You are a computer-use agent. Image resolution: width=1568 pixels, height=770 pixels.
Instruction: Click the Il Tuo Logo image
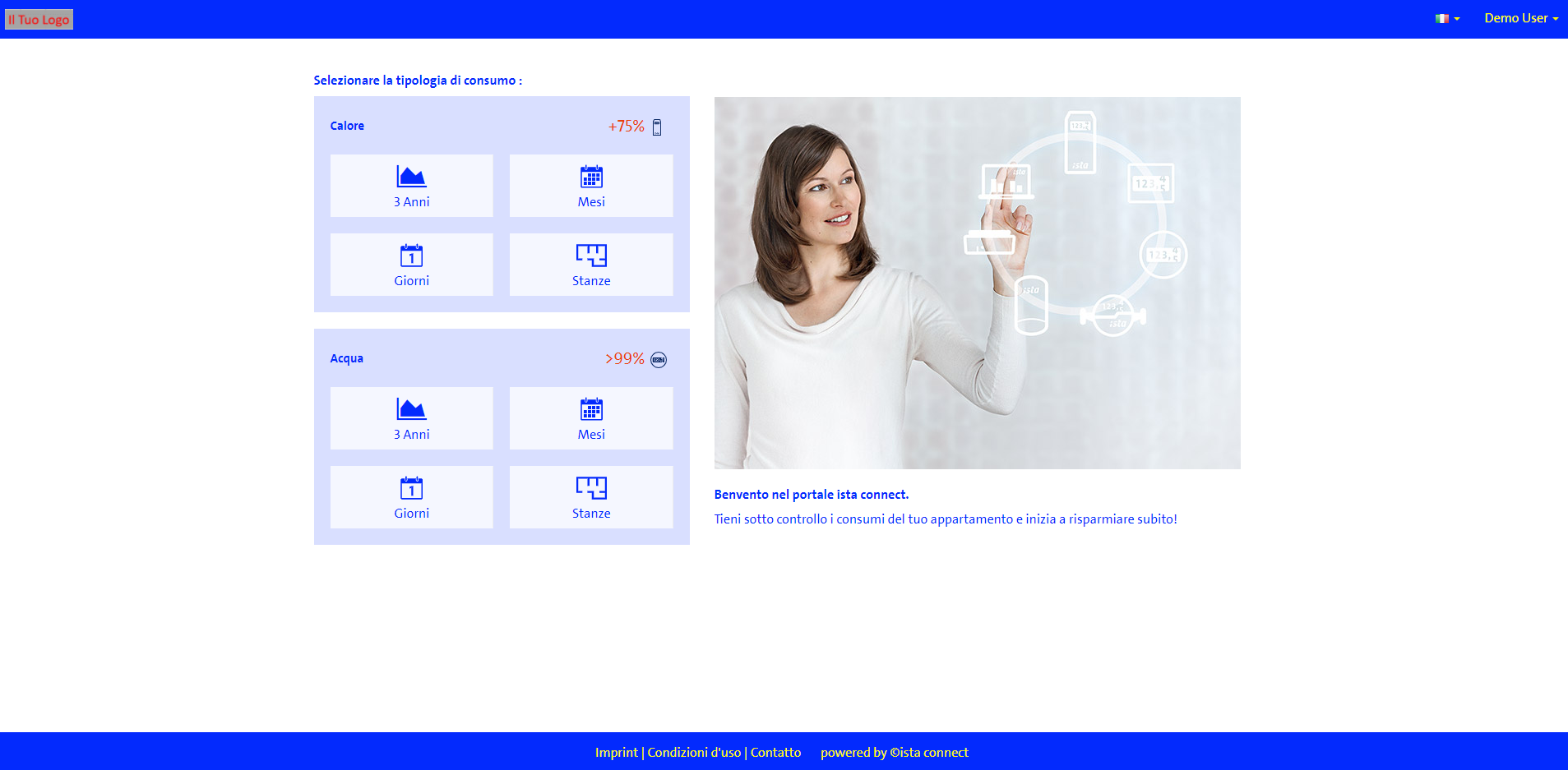pos(39,19)
